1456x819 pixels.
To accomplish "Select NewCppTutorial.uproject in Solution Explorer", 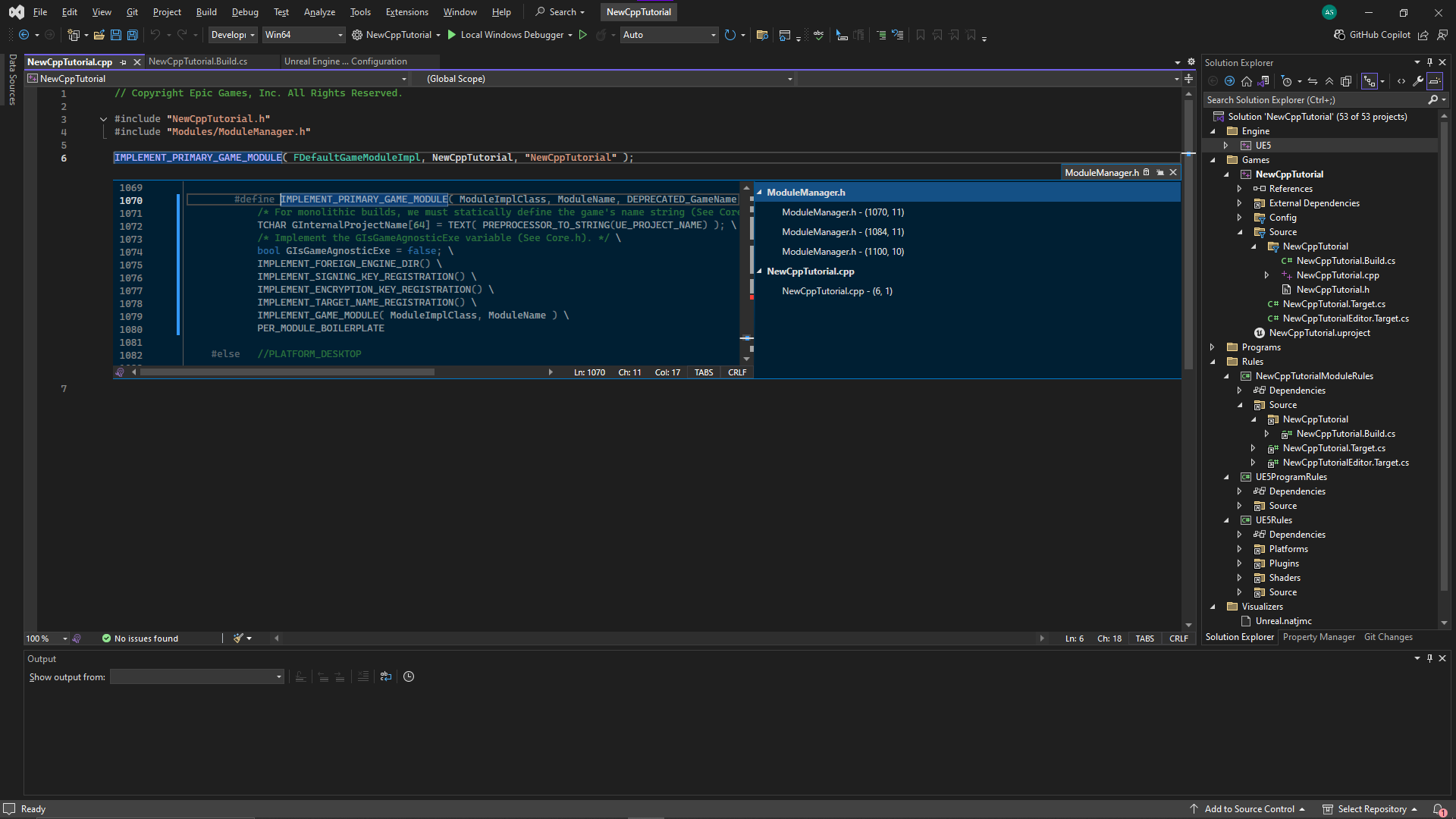I will point(1319,333).
